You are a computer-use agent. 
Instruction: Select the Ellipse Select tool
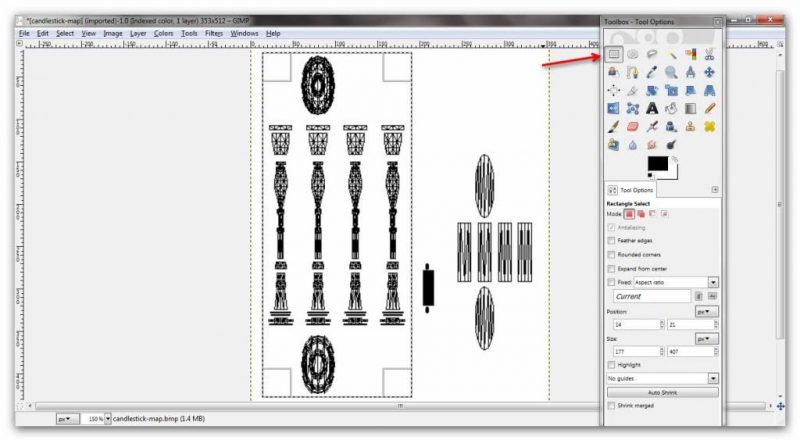(632, 55)
